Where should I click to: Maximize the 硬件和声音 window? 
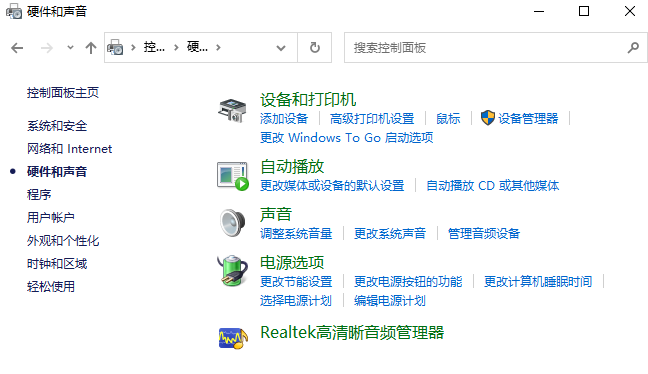click(x=584, y=11)
